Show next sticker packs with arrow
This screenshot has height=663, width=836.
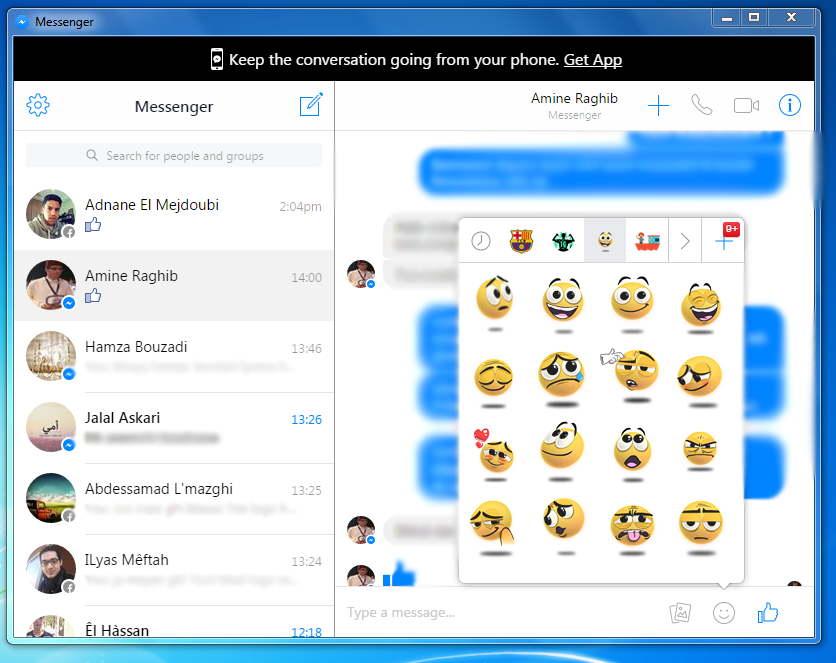(x=685, y=241)
